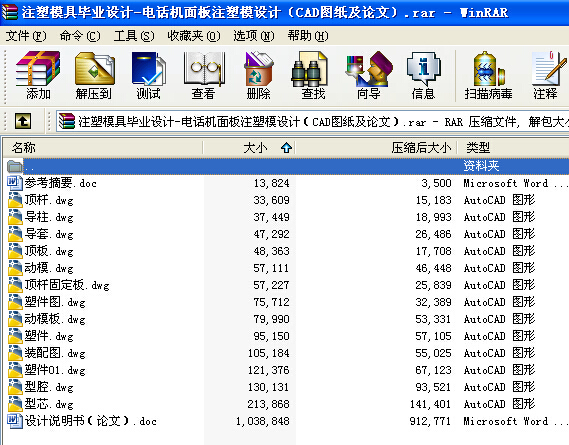Open the 帮助(H) menu
The image size is (569, 445).
click(308, 36)
